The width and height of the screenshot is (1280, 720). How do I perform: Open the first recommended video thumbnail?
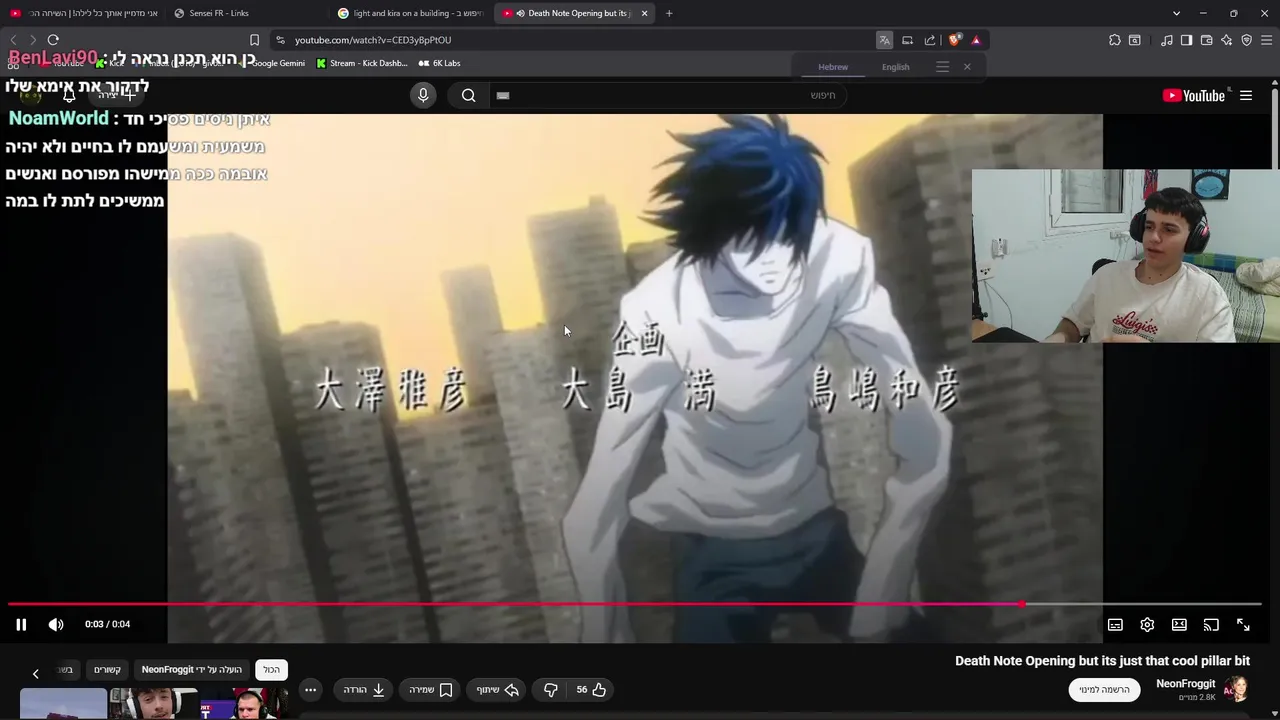coord(63,704)
